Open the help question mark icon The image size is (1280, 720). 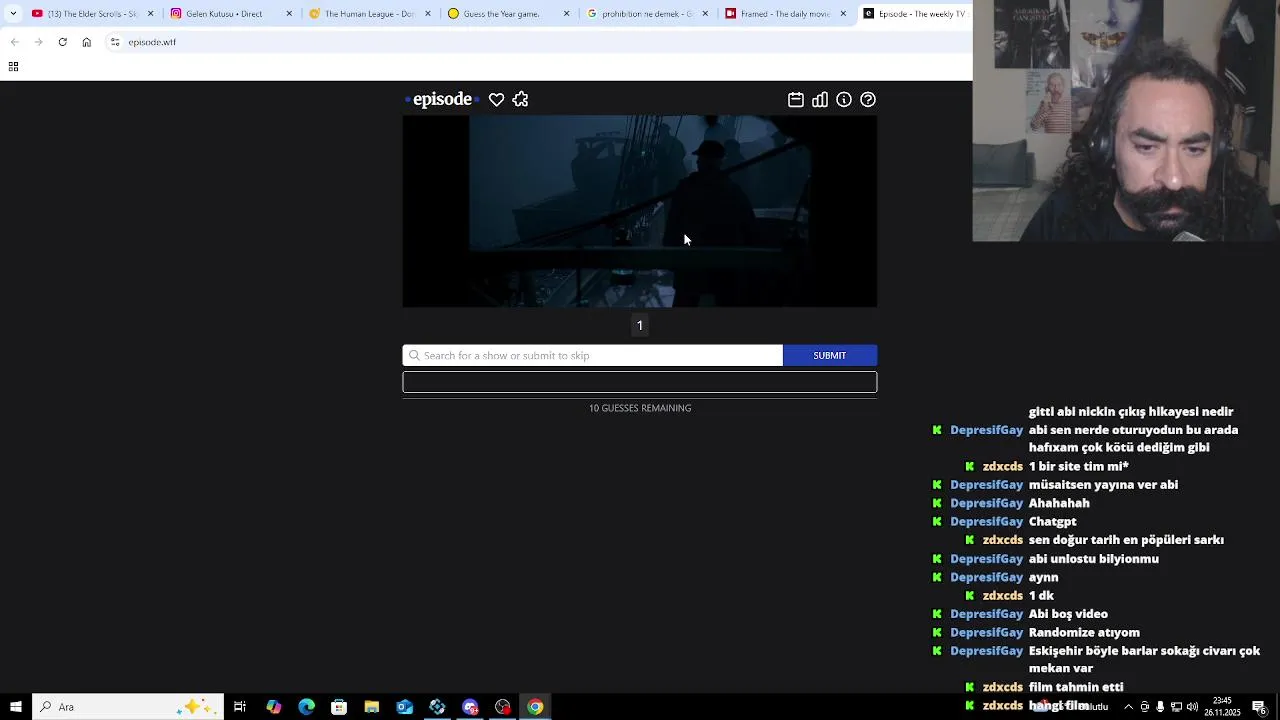point(868,100)
